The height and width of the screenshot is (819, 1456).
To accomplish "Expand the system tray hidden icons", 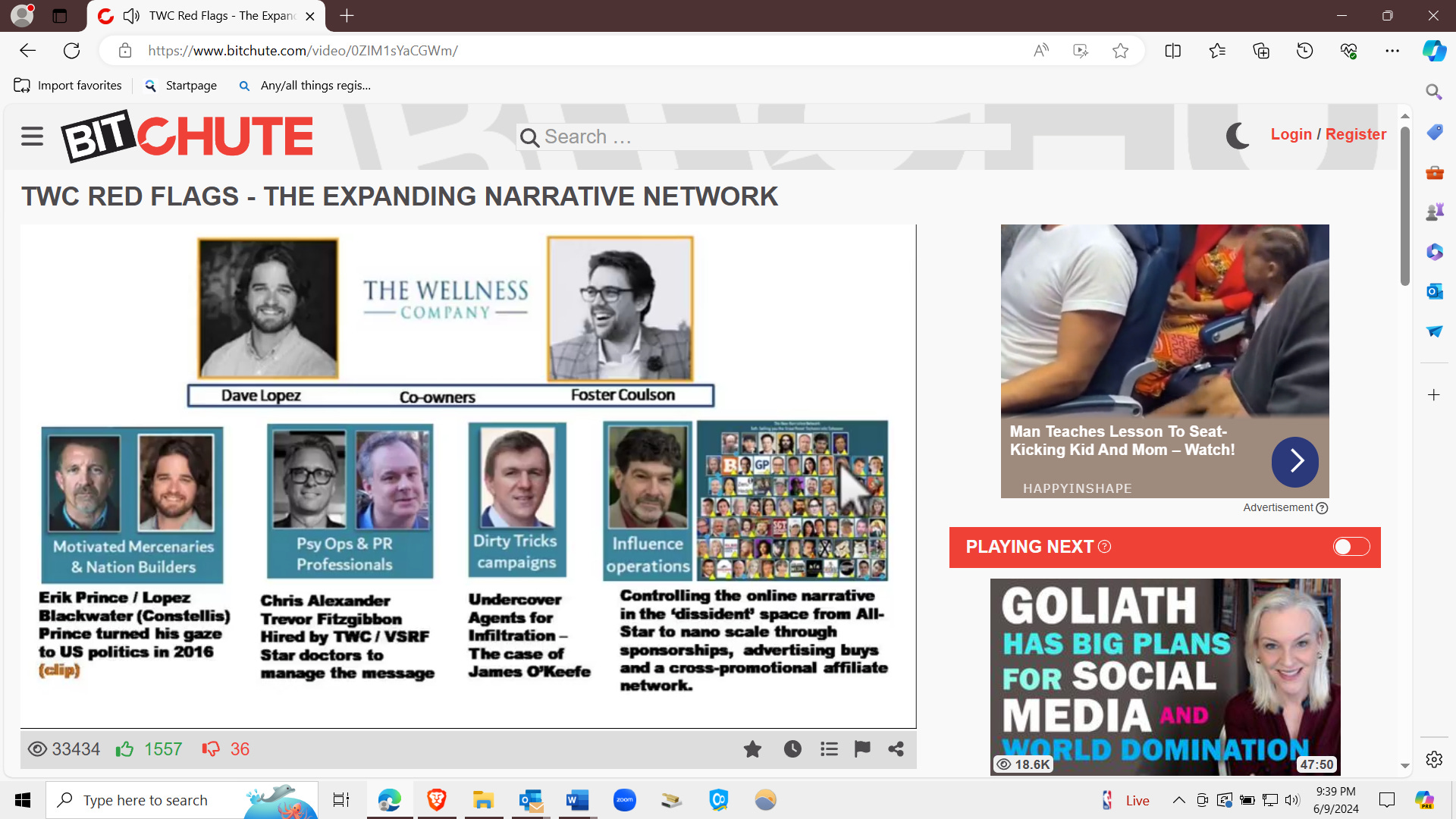I will (x=1178, y=800).
